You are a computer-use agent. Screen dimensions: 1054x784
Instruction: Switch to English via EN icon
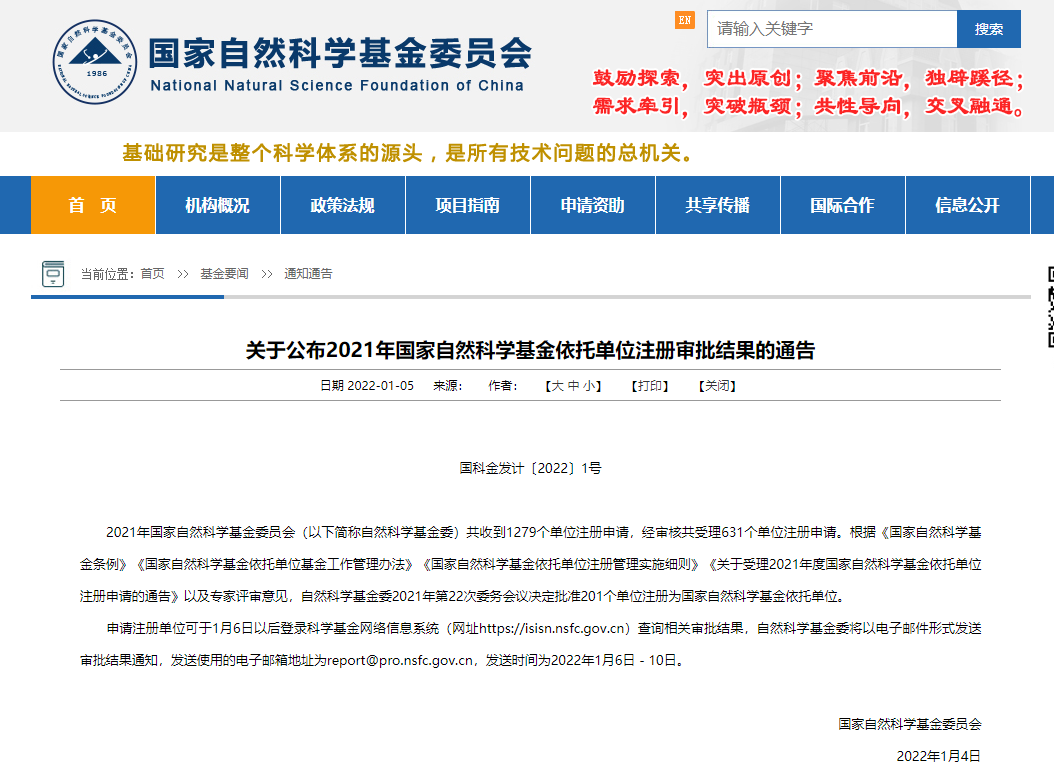pyautogui.click(x=684, y=20)
